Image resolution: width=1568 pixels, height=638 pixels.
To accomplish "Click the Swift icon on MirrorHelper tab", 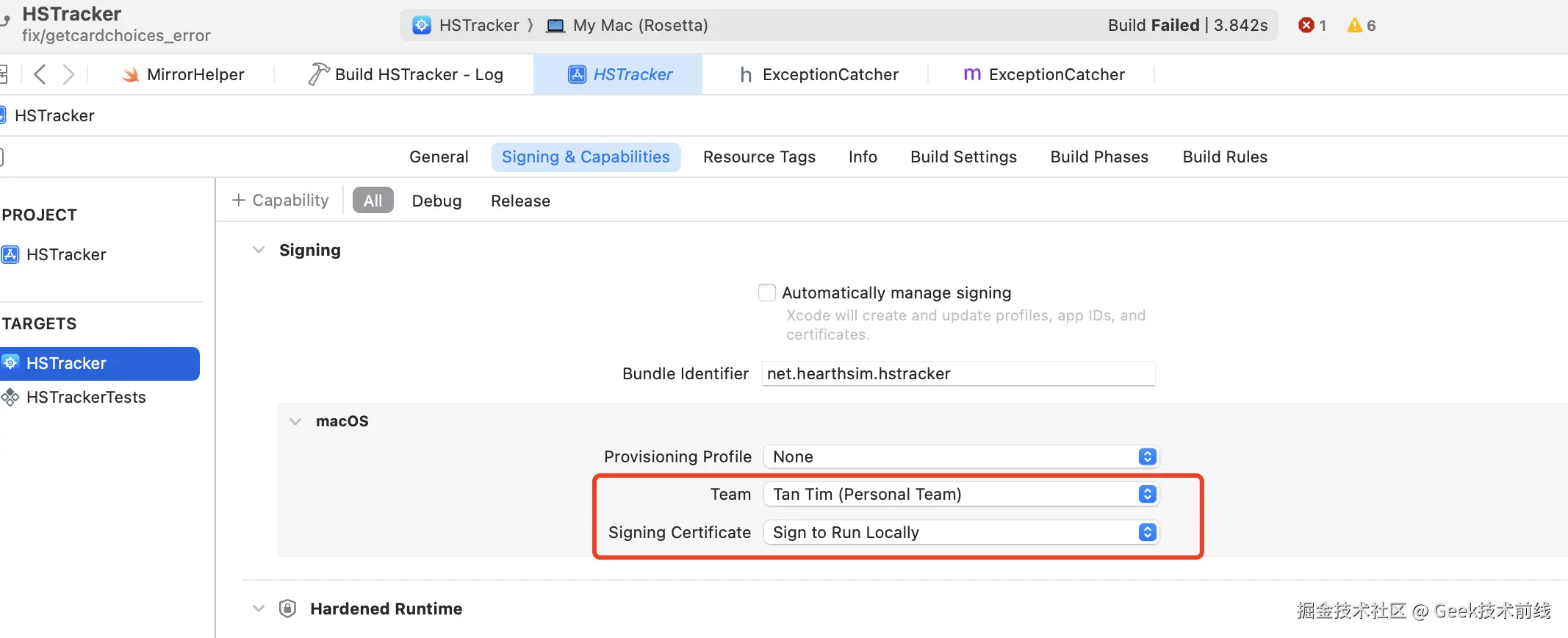I will [x=130, y=74].
